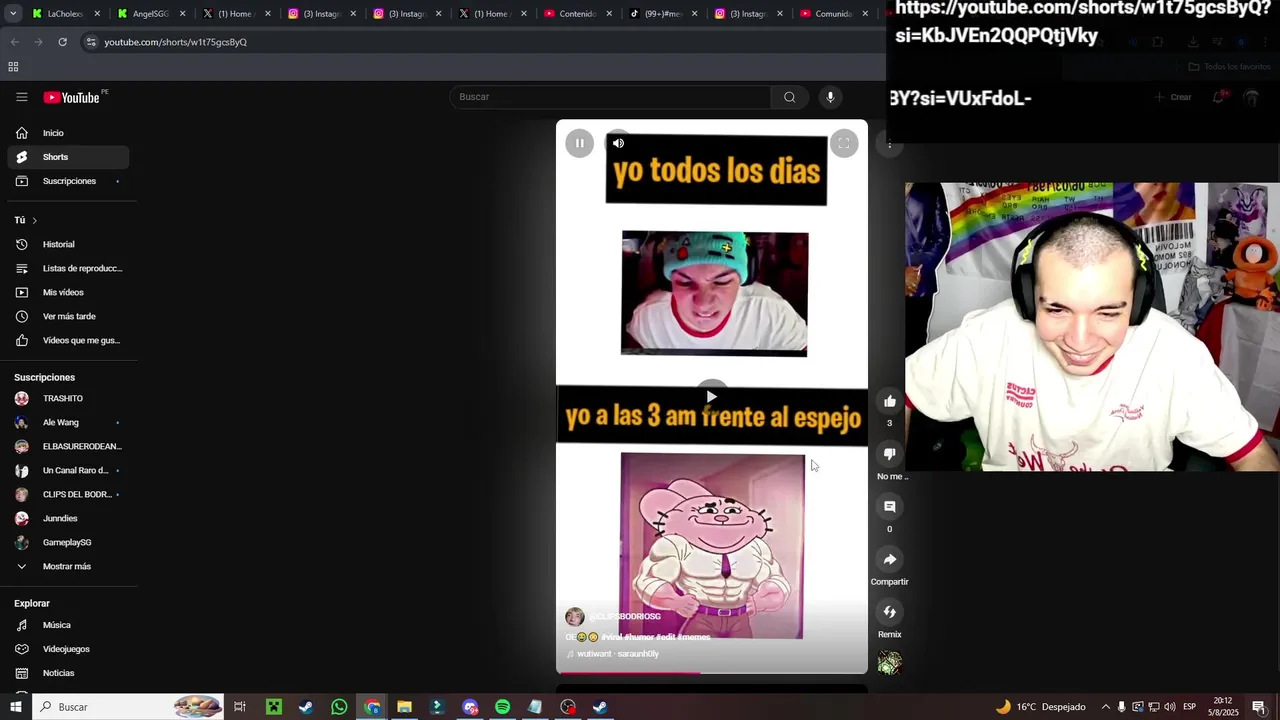The image size is (1280, 720).
Task: Open Música under Explorar
Action: tap(68, 625)
